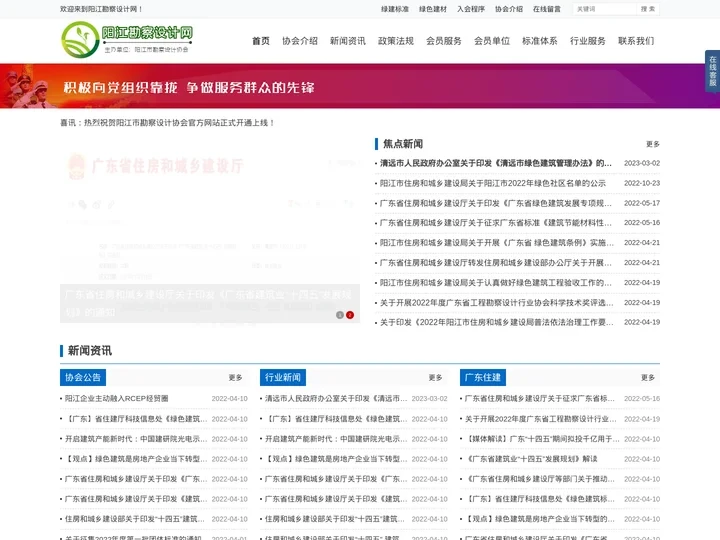Open 广东省绿色建筑发展专项规划 focus news
This screenshot has width=720, height=540.
pos(495,203)
